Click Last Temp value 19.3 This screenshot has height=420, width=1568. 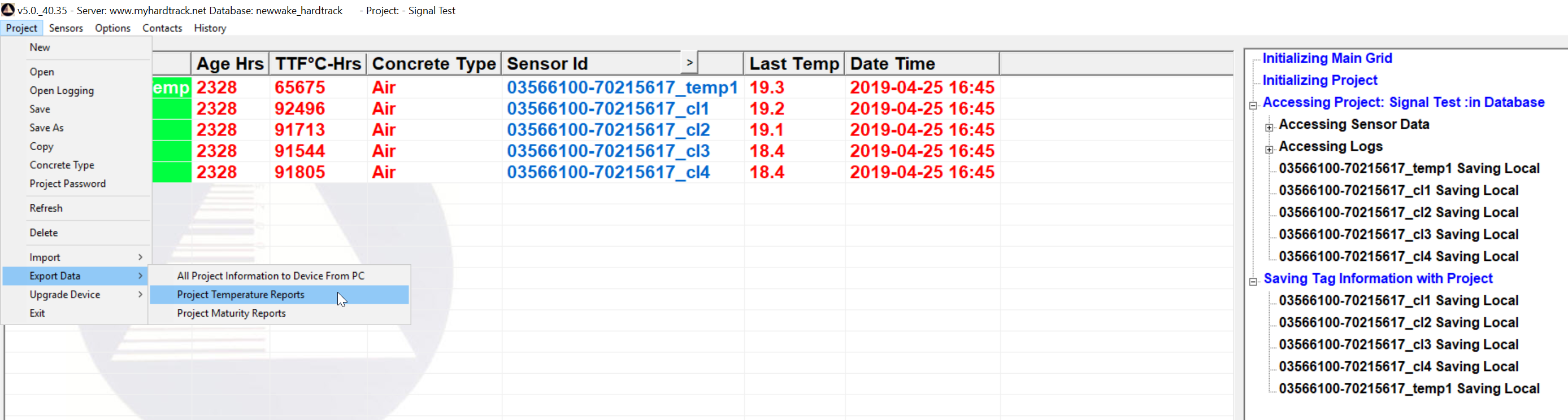pos(766,88)
